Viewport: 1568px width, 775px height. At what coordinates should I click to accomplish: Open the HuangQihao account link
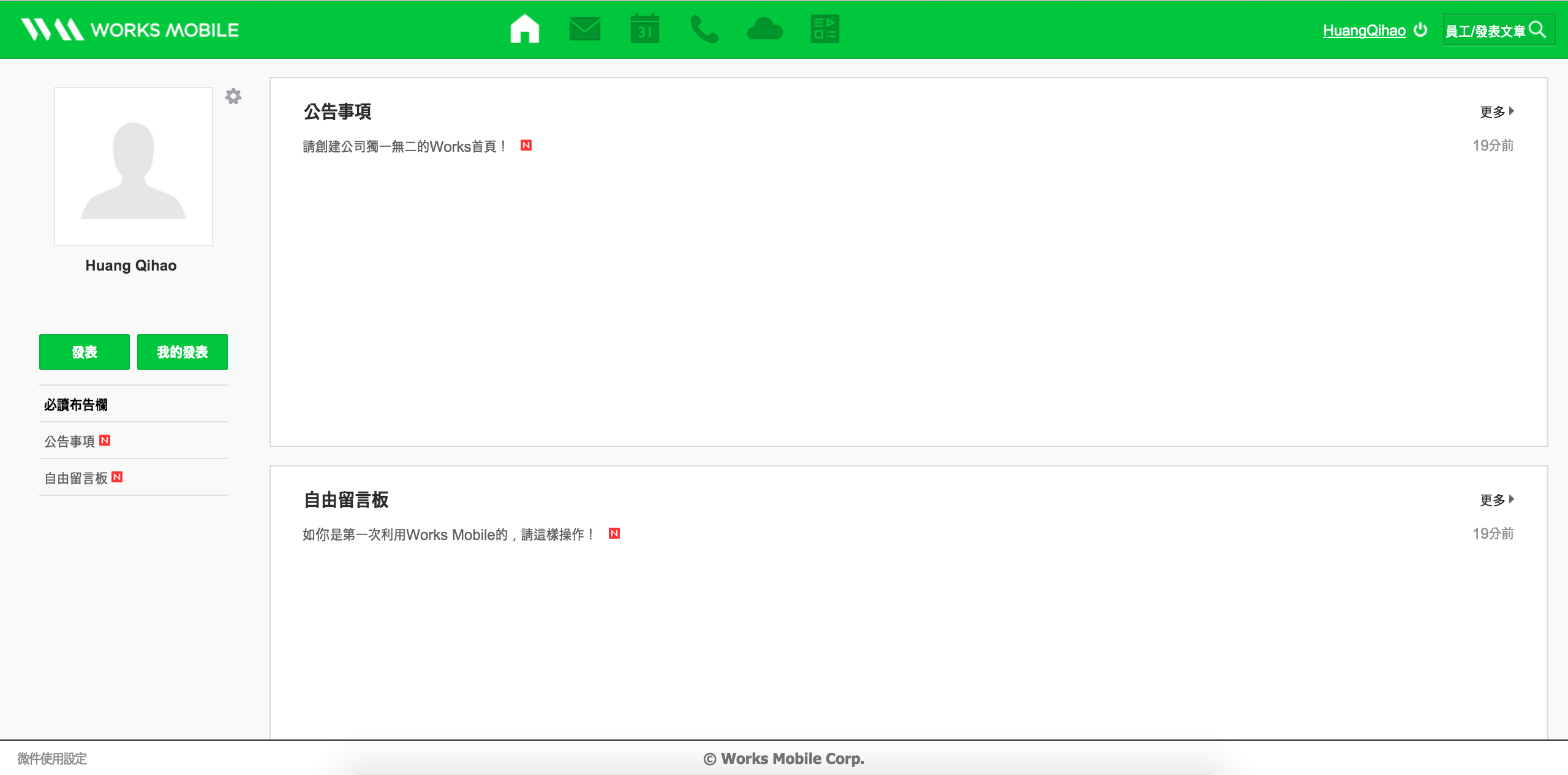(1364, 30)
